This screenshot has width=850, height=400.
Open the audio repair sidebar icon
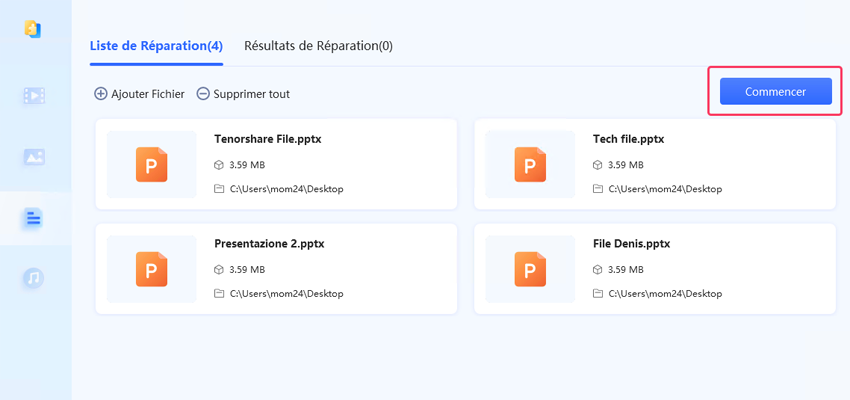tap(34, 278)
